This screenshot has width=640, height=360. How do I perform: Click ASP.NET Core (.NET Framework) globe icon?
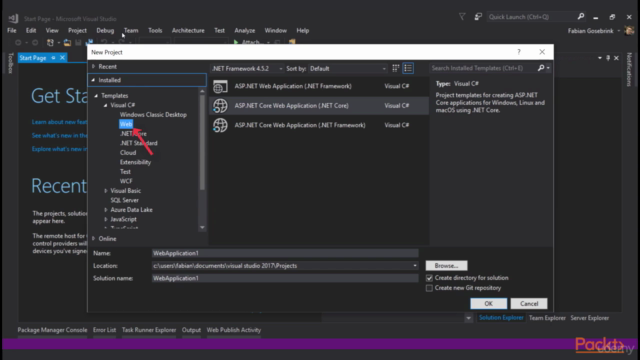pos(220,125)
